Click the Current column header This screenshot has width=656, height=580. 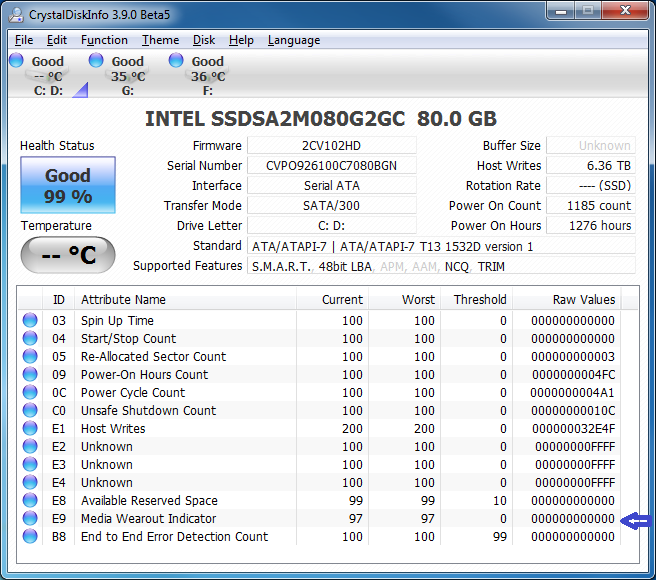pos(333,300)
